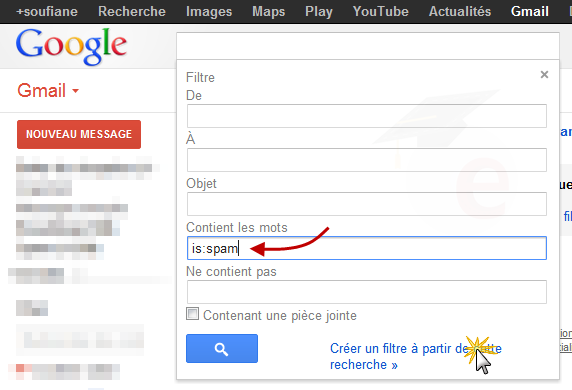The width and height of the screenshot is (572, 390).
Task: Click the 'Ne contient pas' field
Action: (367, 292)
